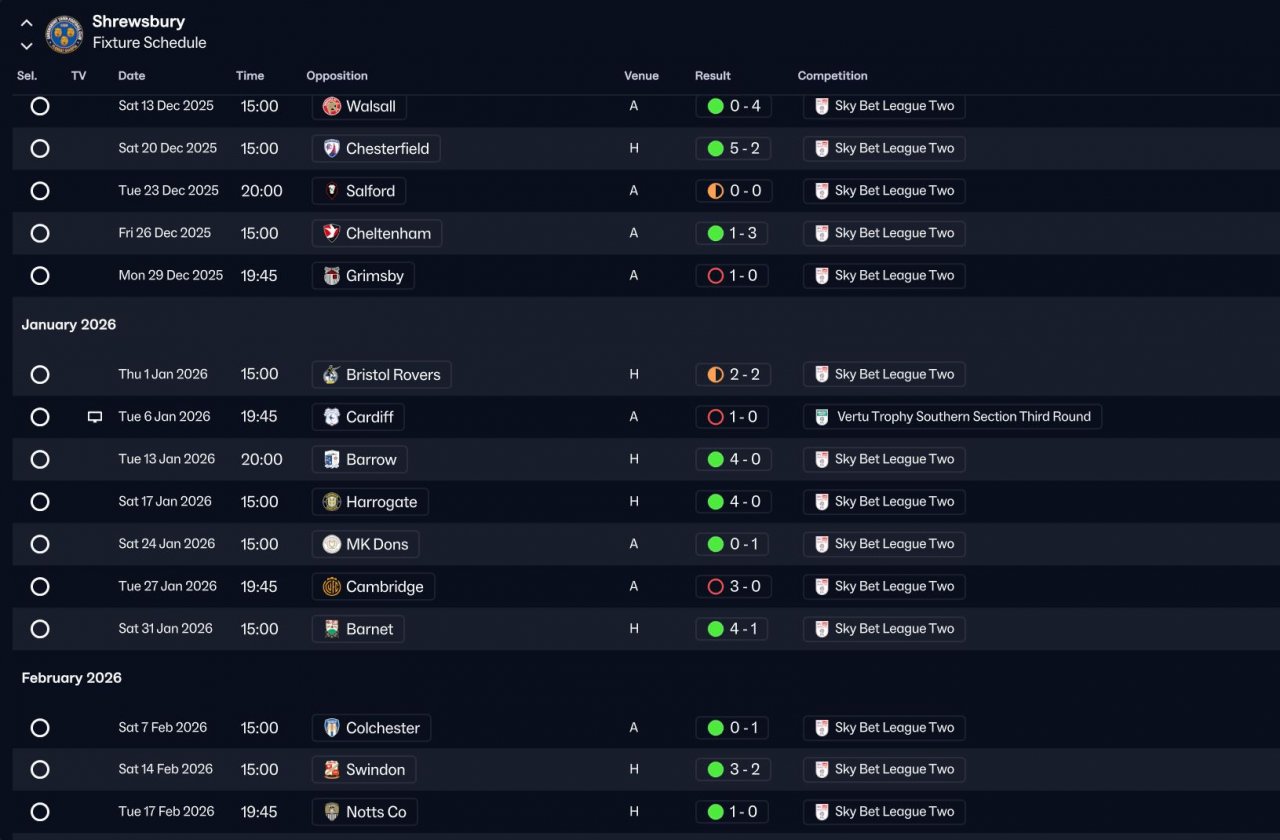This screenshot has width=1280, height=840.
Task: Go to previous club with up chevron
Action: point(27,23)
